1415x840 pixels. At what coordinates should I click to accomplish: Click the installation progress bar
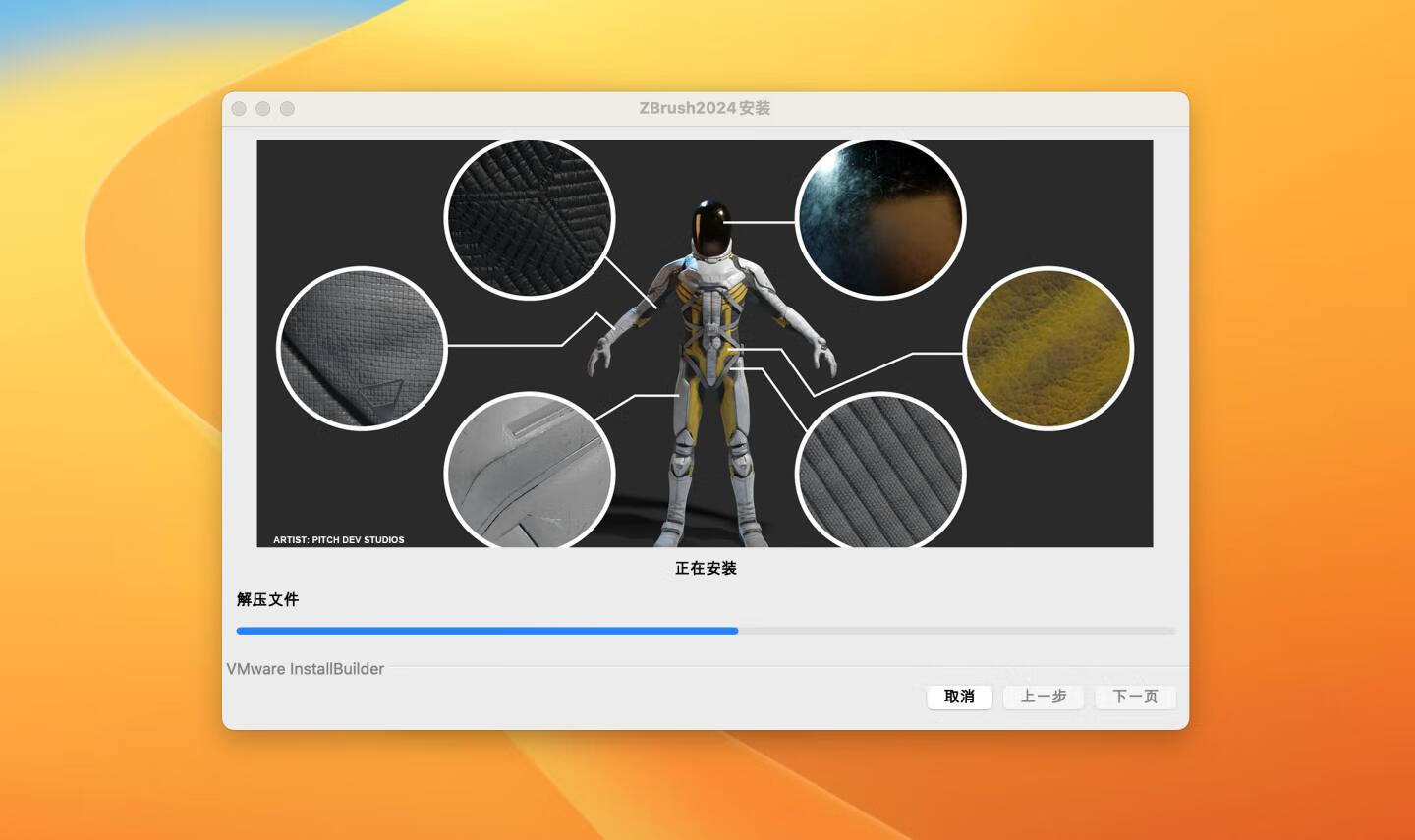[706, 631]
